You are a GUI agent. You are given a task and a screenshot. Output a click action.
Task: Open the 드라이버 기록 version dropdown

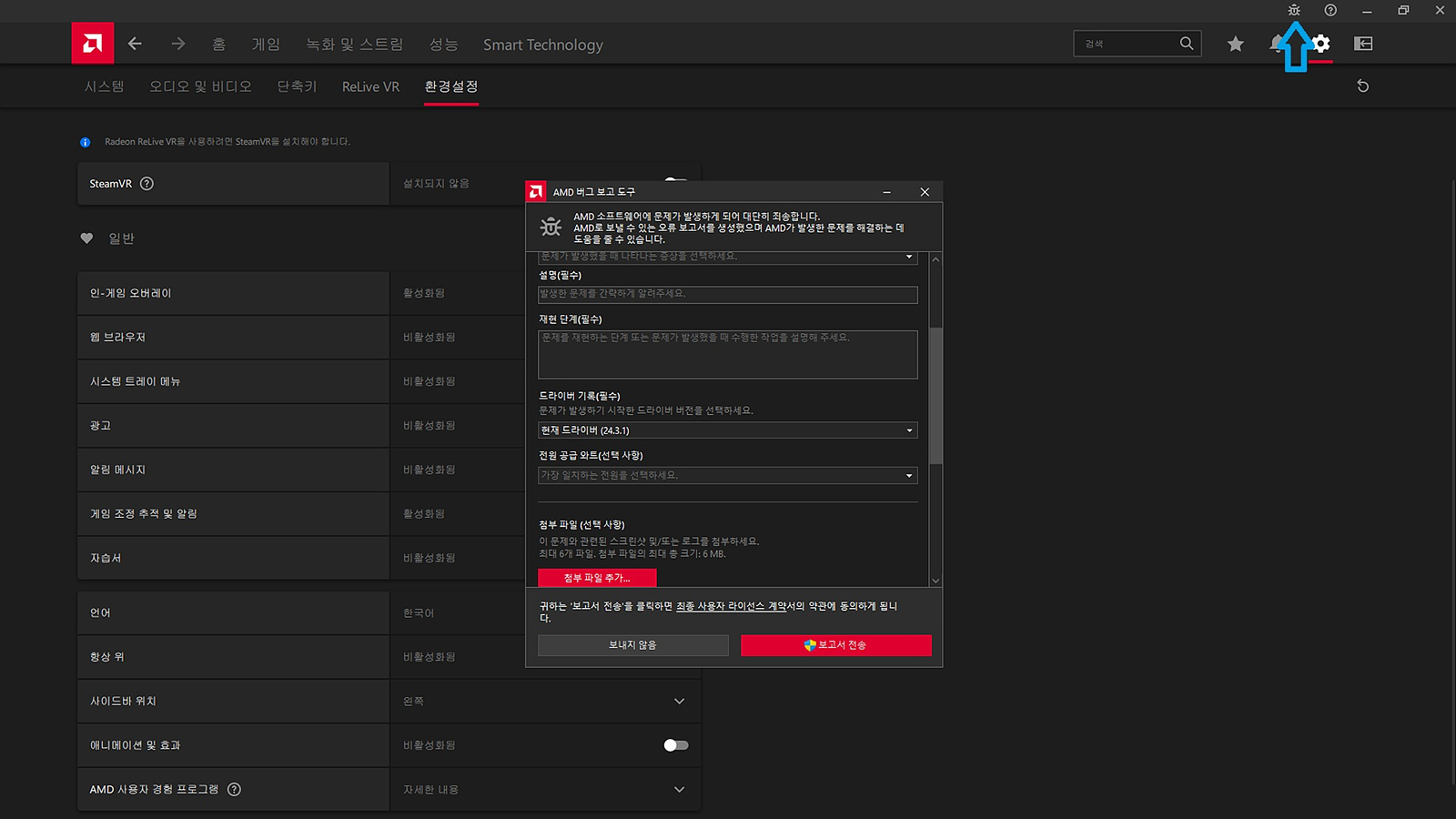(727, 430)
